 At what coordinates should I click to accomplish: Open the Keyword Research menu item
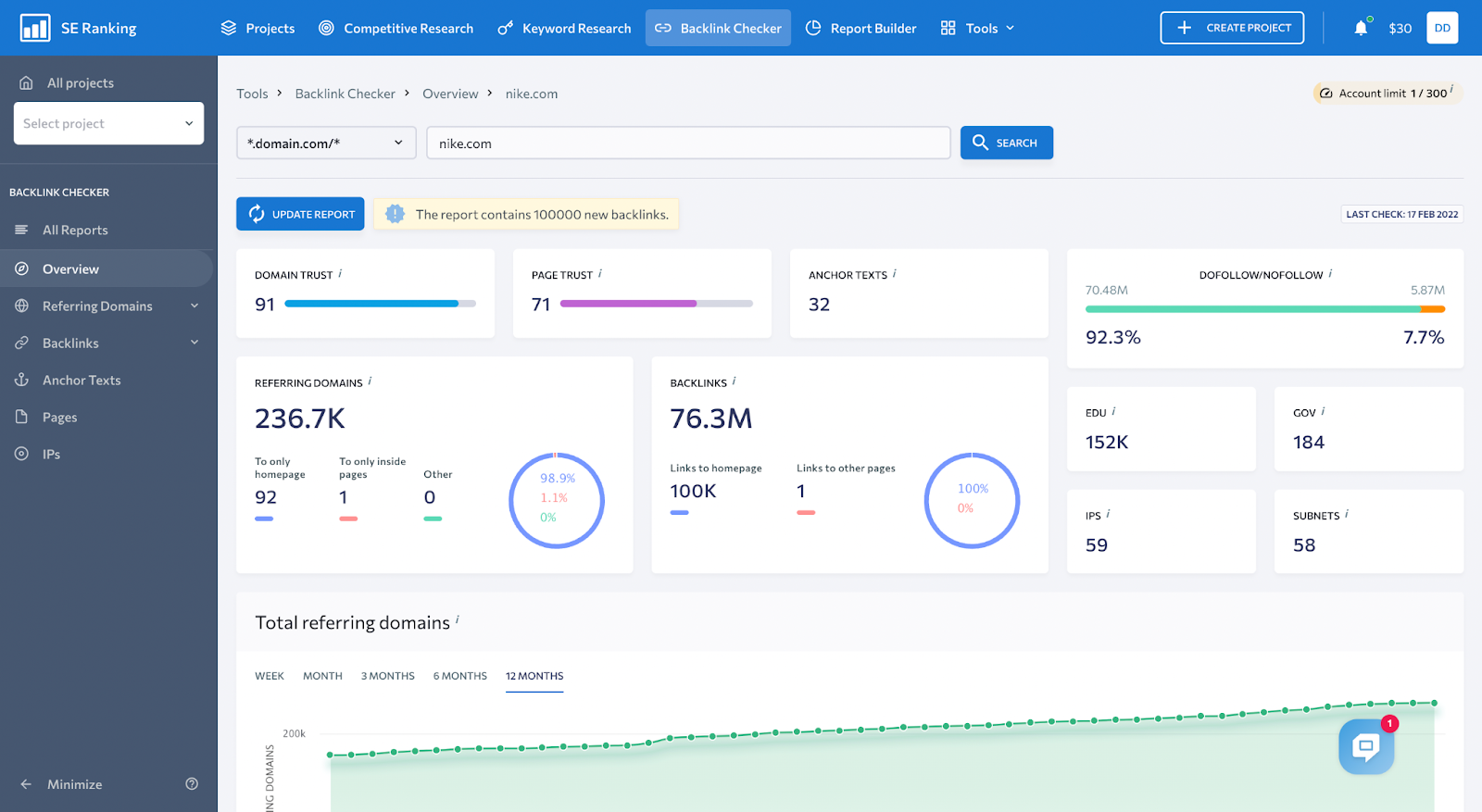click(564, 28)
